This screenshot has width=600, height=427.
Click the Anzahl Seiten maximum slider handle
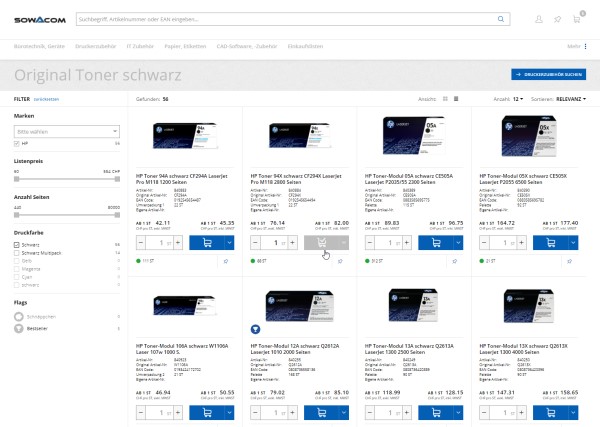point(117,215)
